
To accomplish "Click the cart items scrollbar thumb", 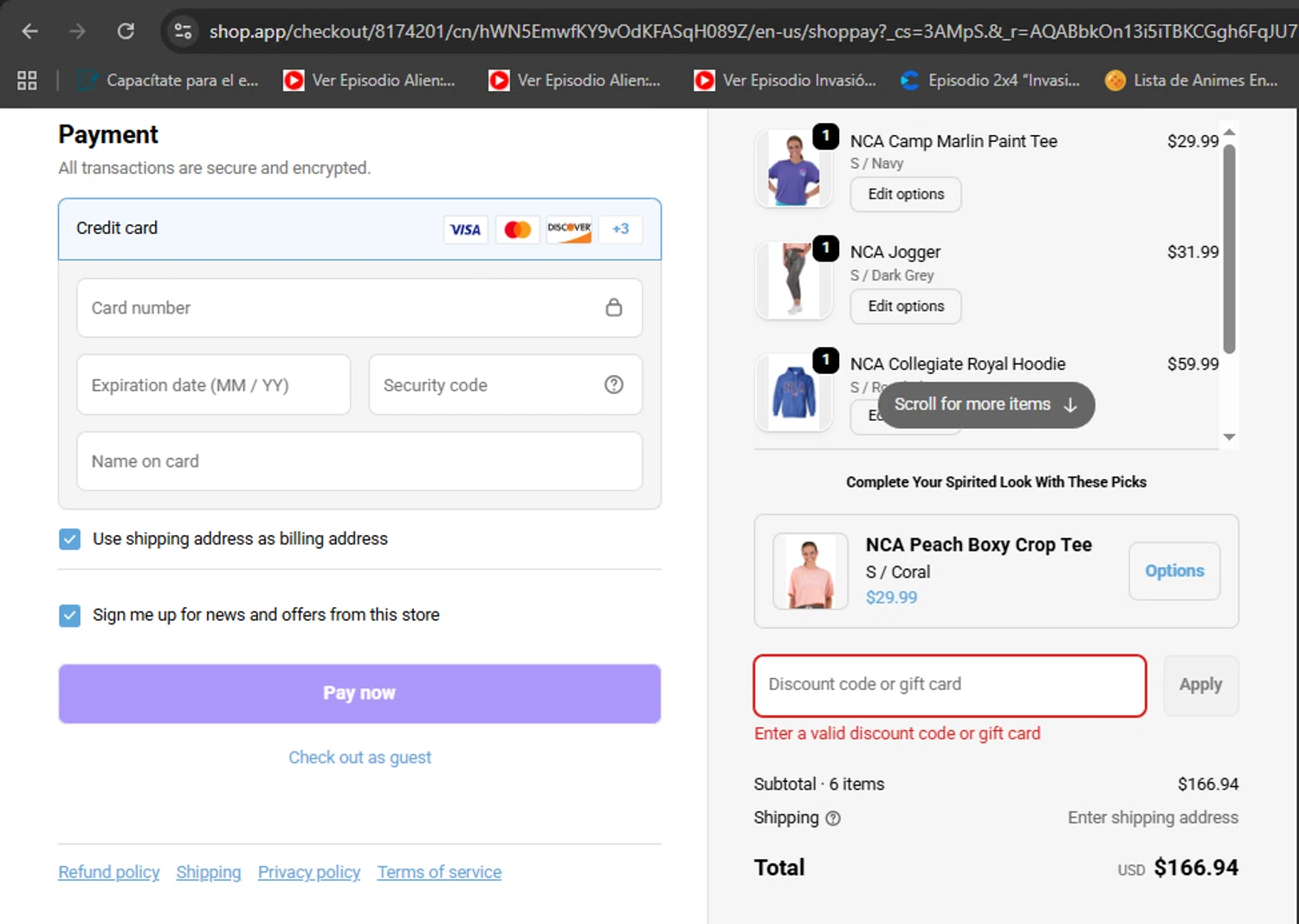I will tap(1229, 249).
